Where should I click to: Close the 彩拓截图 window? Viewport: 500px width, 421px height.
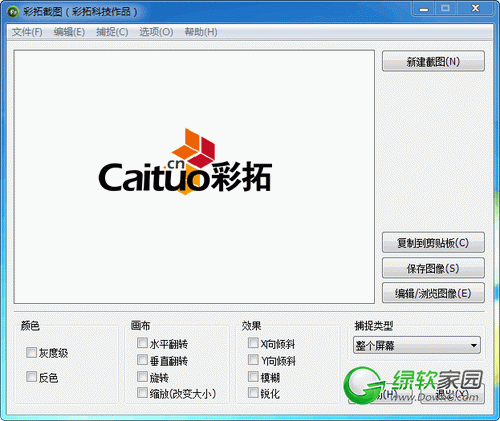pos(475,9)
